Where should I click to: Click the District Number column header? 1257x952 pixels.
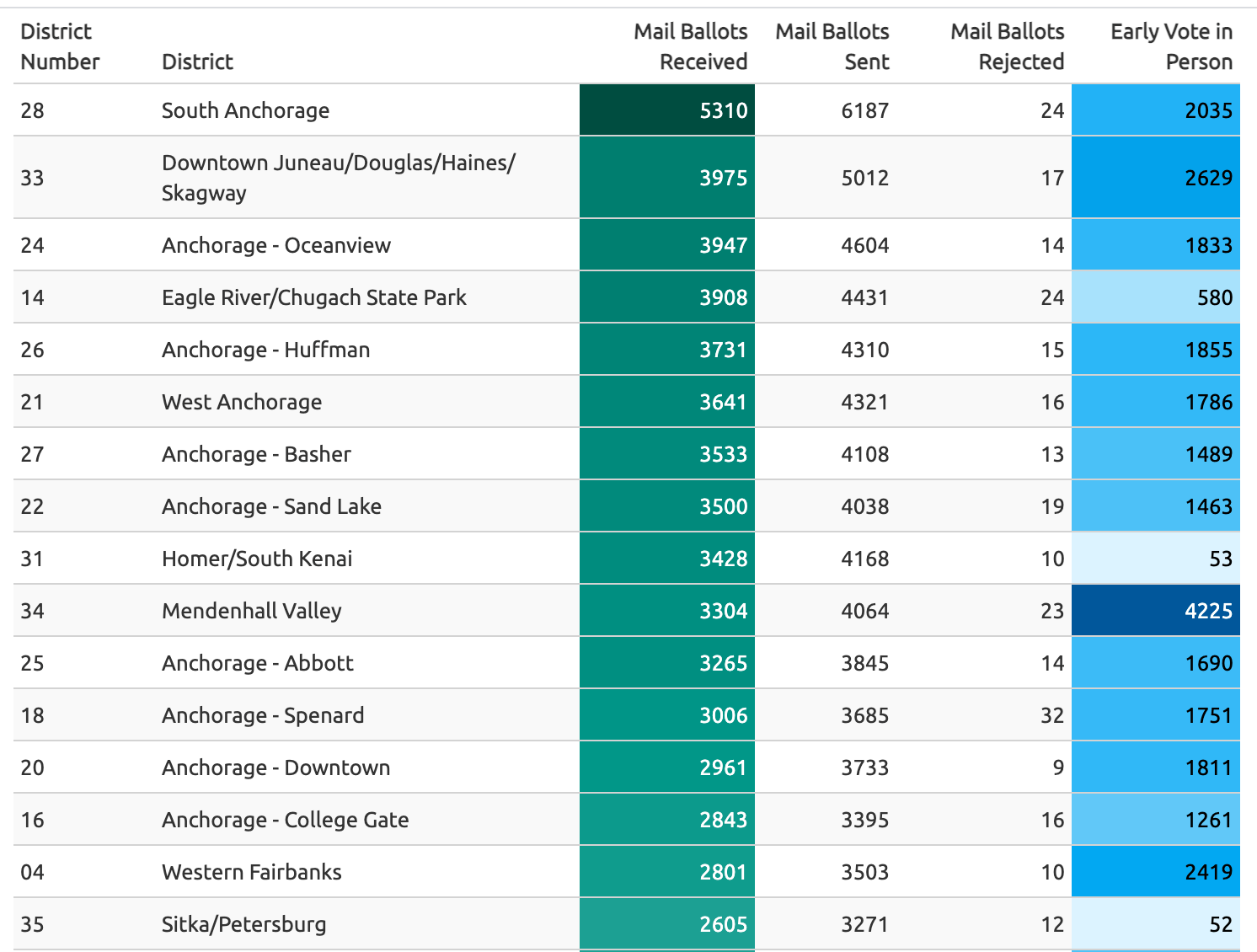click(60, 46)
